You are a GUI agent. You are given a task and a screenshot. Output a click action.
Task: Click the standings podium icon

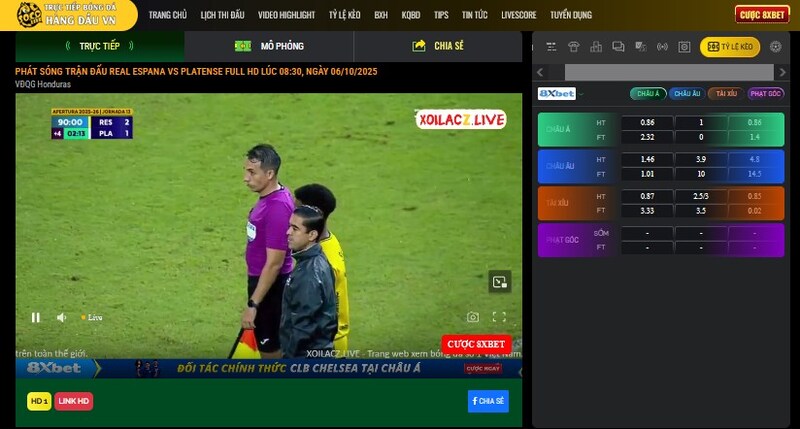pos(596,46)
